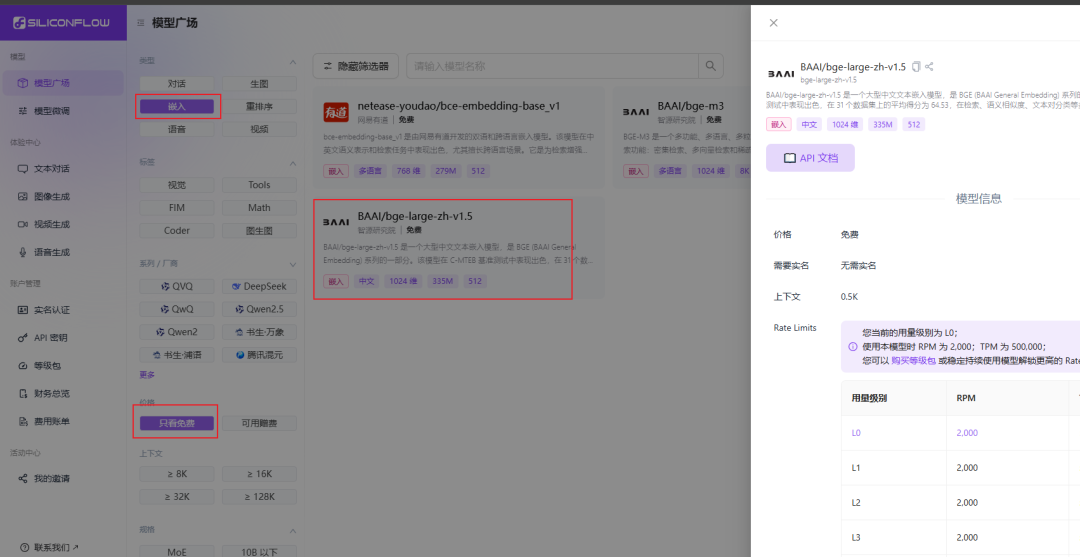Click the search magnifier icon
Screen dimensions: 1080x557
711,66
